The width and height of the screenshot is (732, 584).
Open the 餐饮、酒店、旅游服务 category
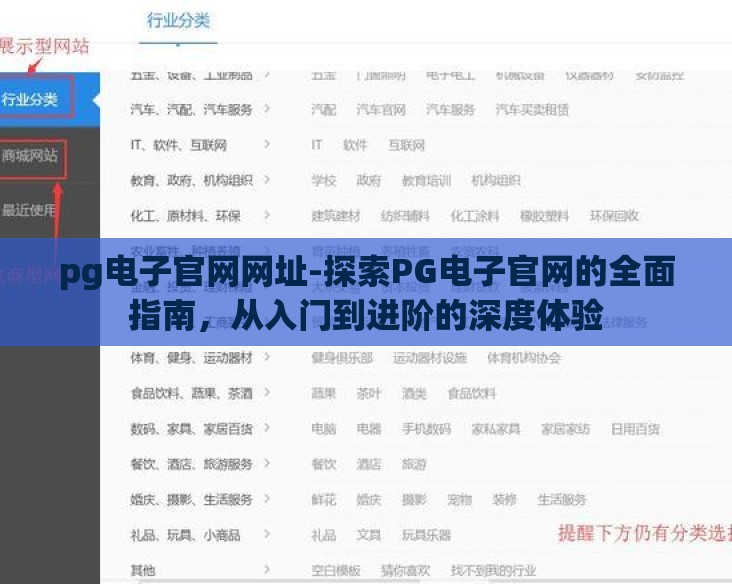(191, 464)
